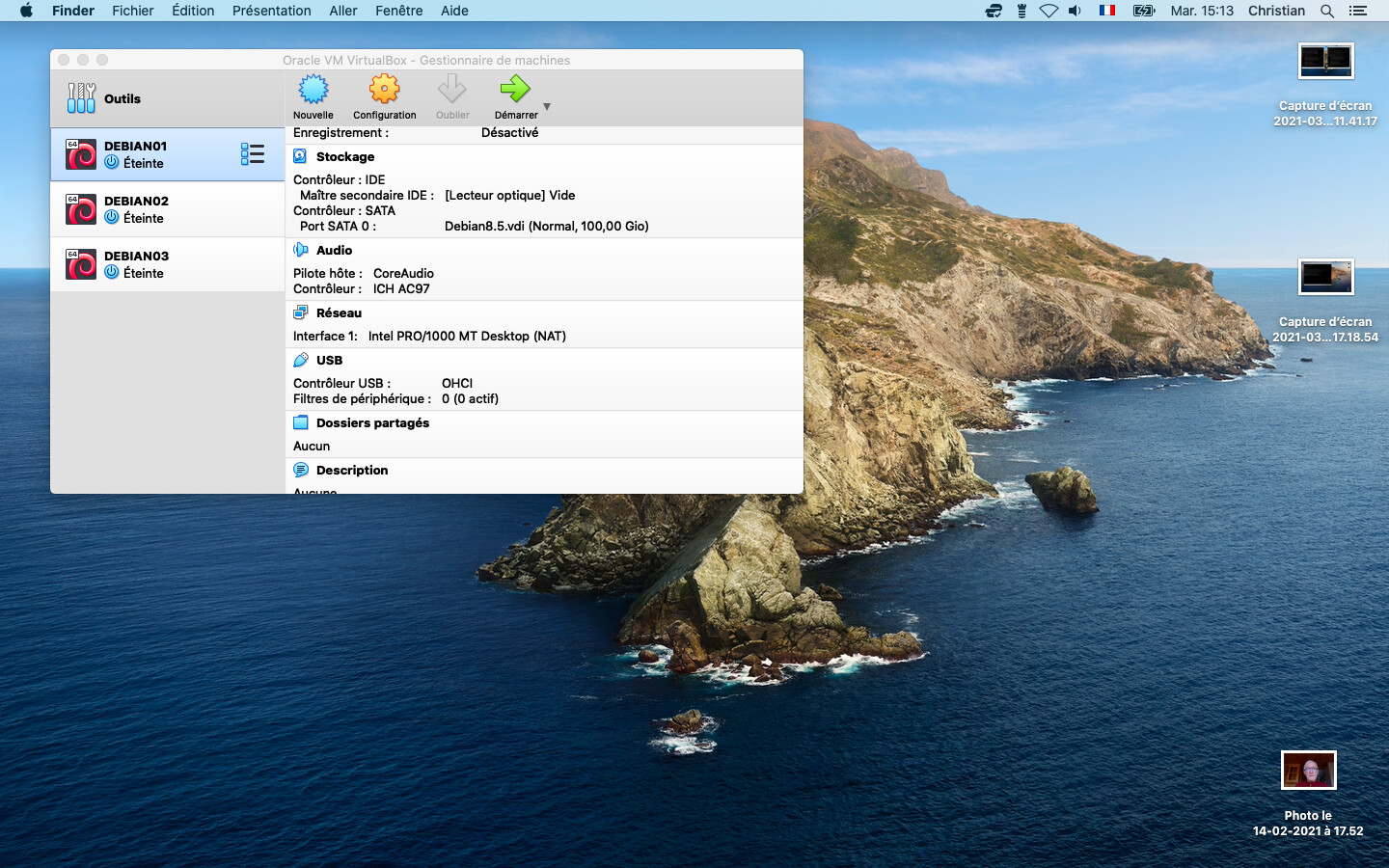Viewport: 1389px width, 868px height.
Task: Click the OHCI USB controller value
Action: click(457, 383)
